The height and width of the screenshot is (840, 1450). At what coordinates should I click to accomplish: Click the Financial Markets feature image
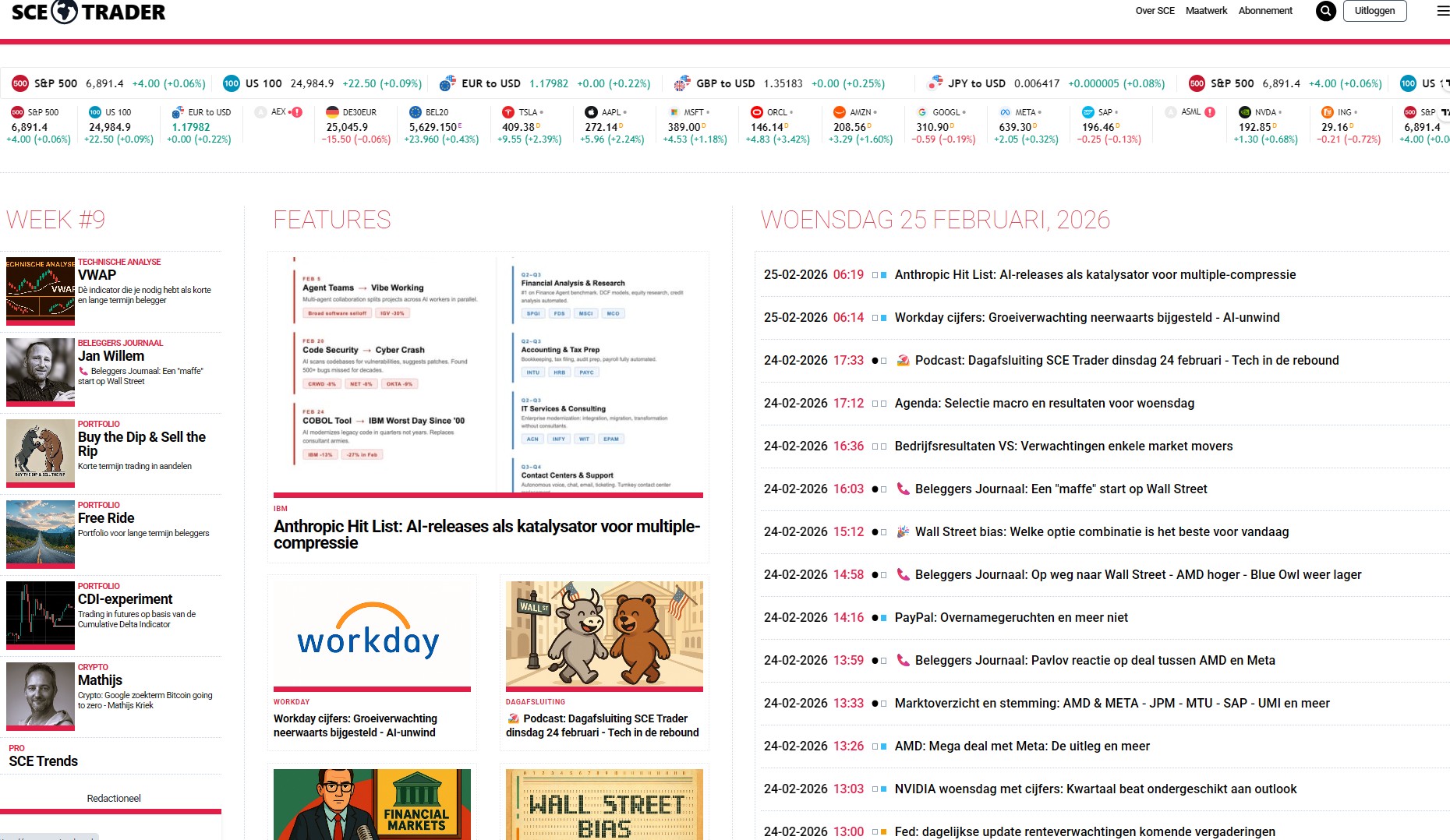[x=372, y=804]
